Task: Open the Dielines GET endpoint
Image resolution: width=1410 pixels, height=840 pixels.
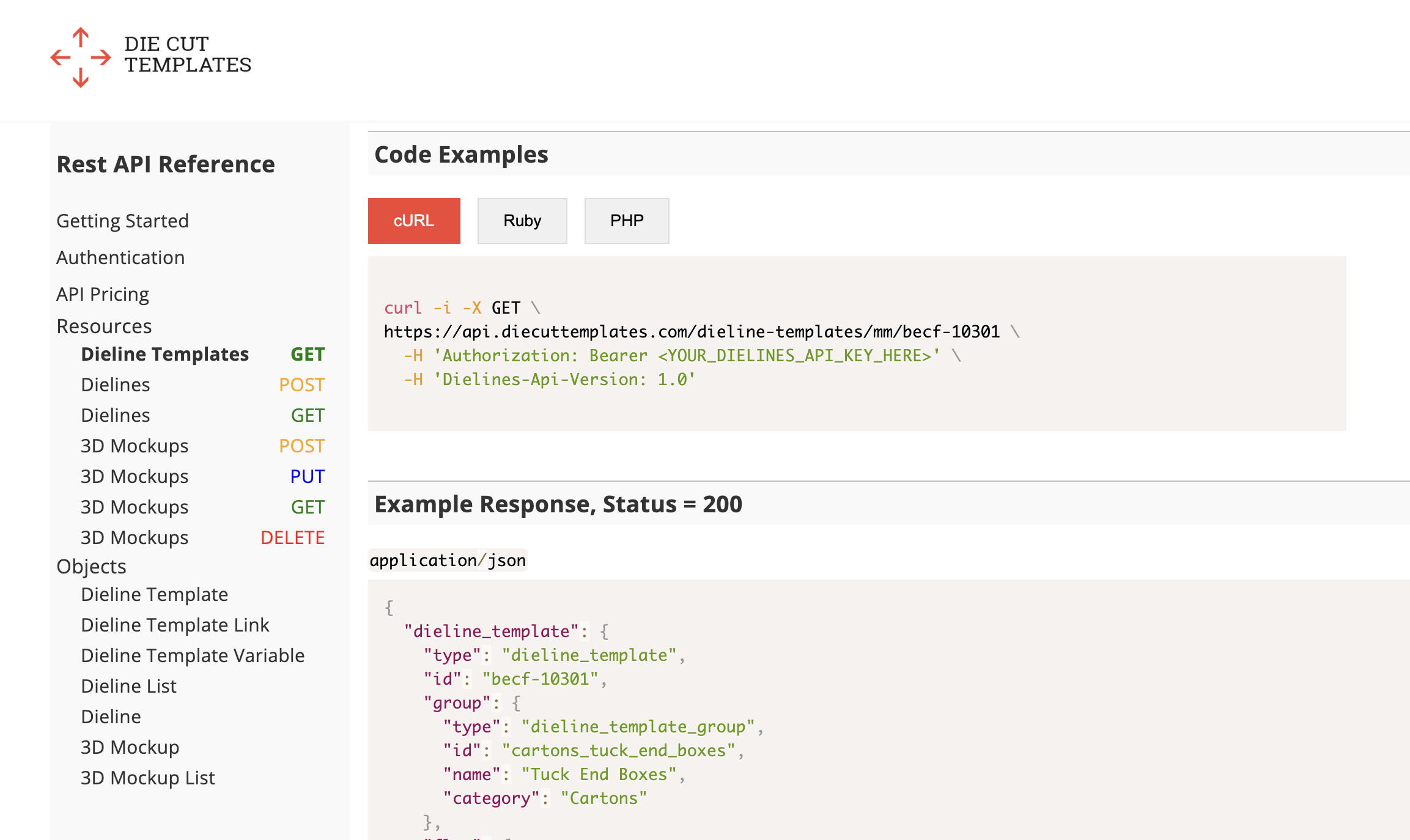Action: coord(116,415)
